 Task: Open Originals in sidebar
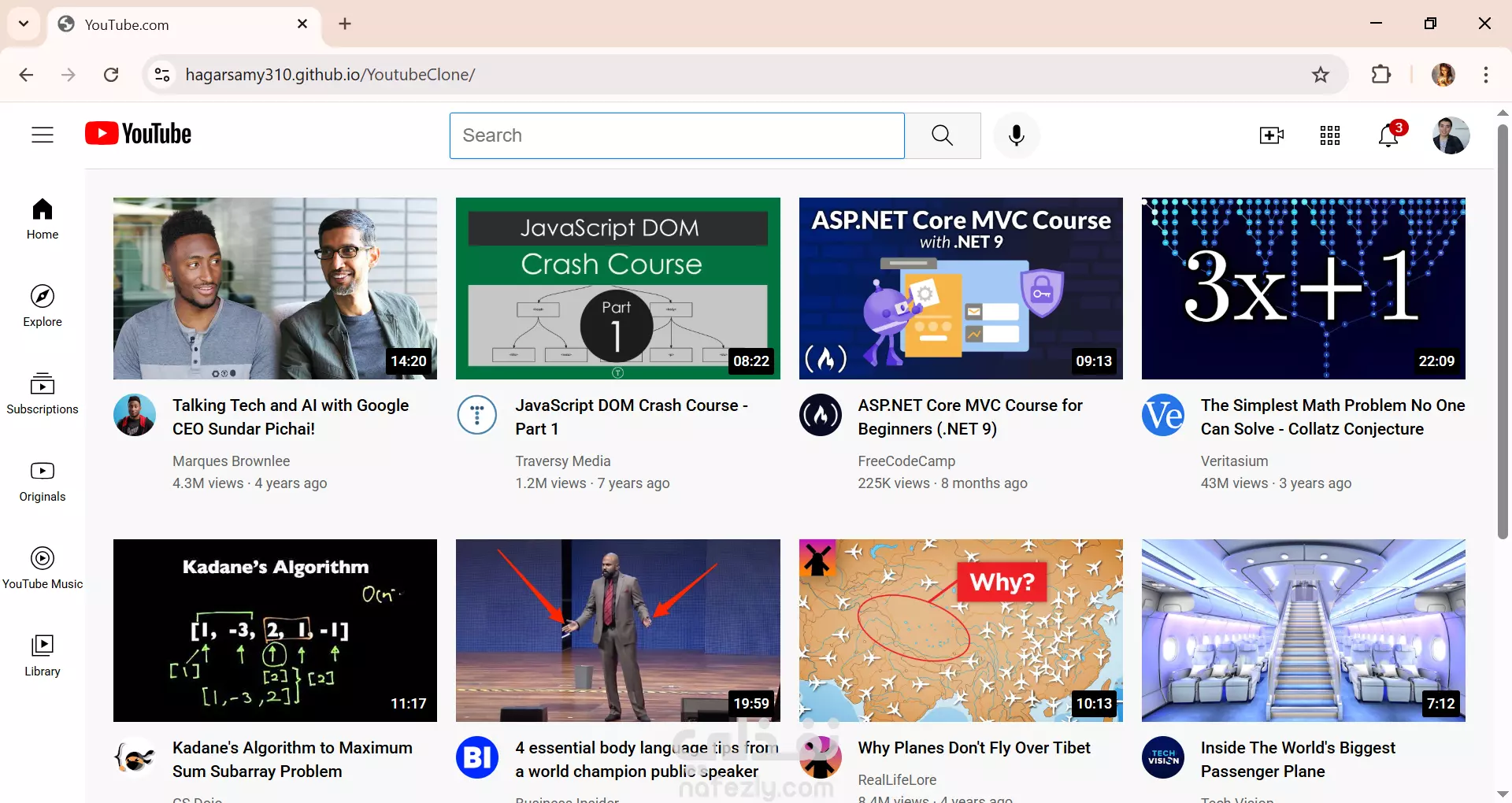[x=43, y=481]
